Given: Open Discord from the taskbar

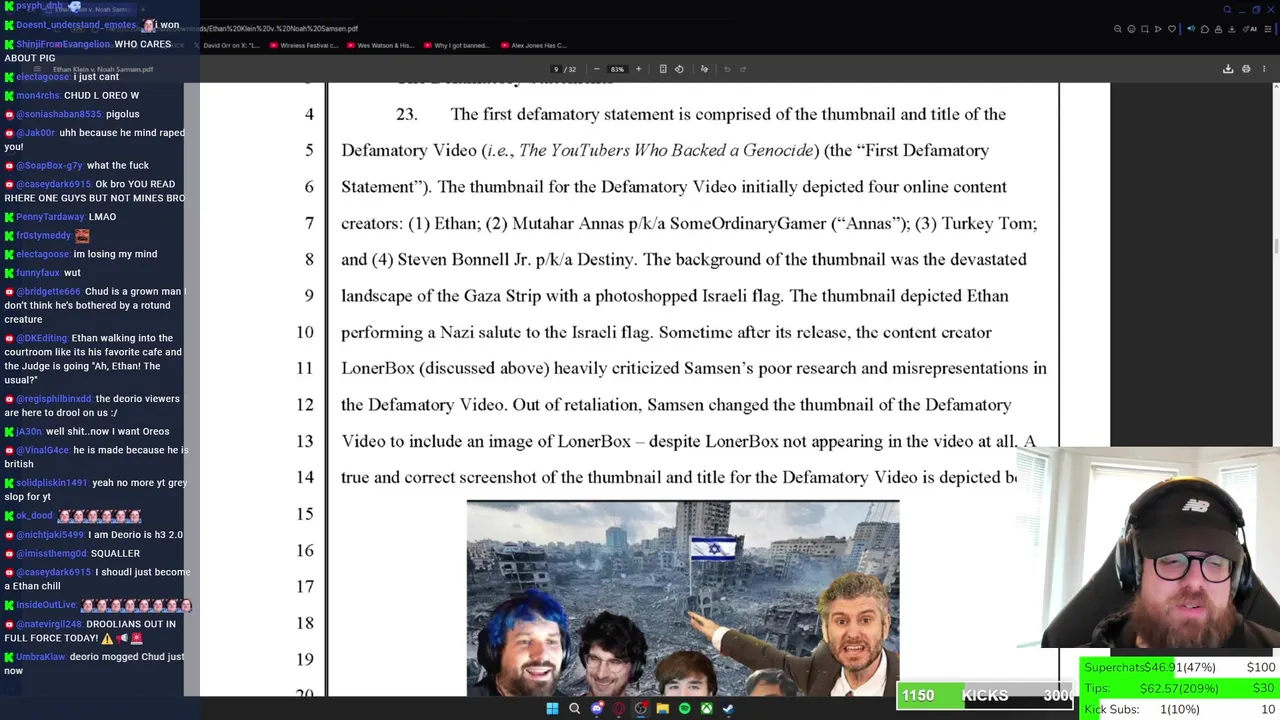Looking at the screenshot, I should coord(597,709).
